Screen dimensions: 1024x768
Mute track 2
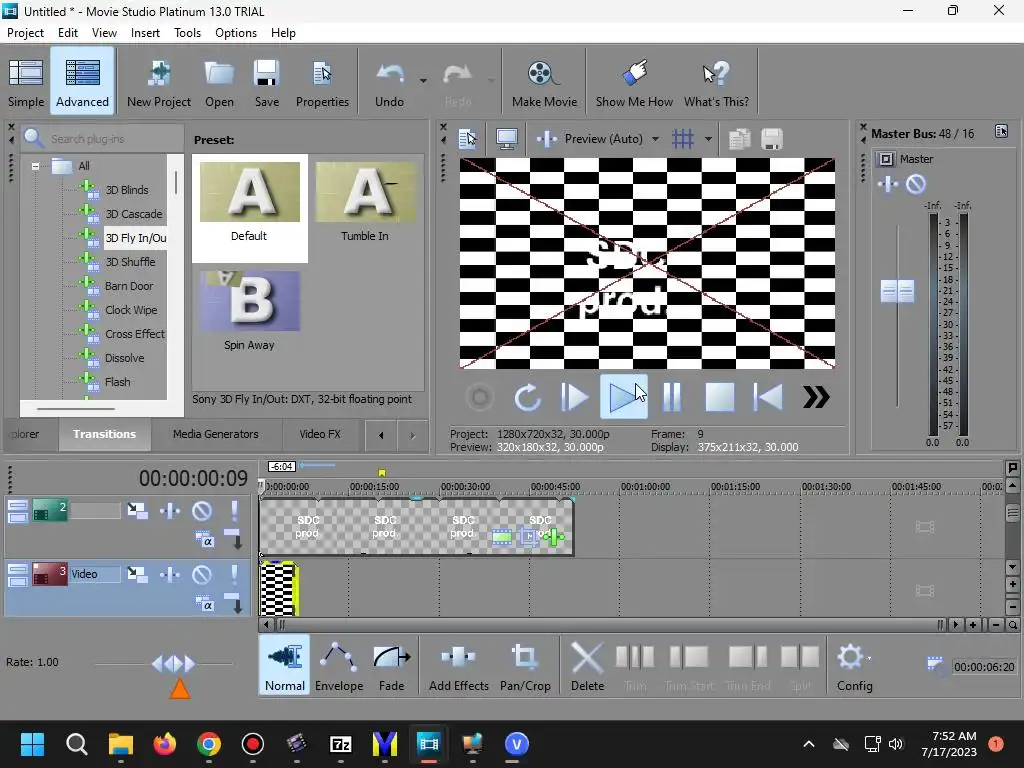[202, 511]
